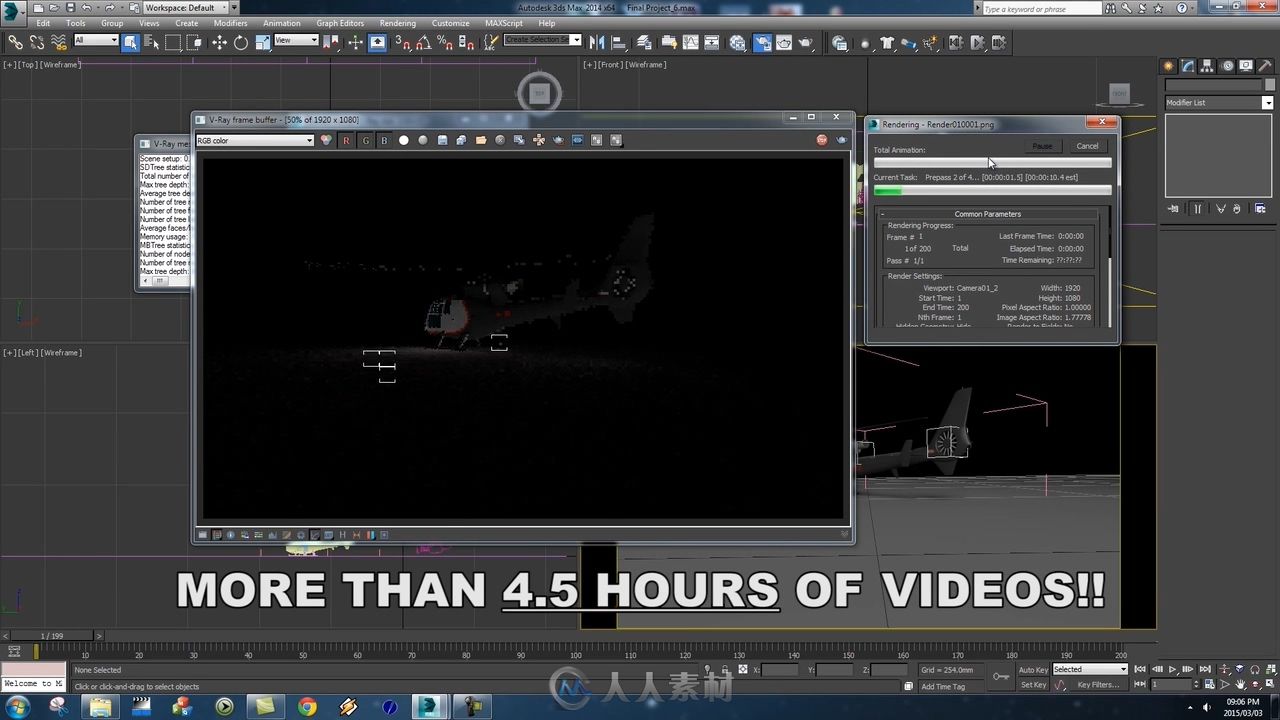1280x720 pixels.
Task: Click the Total Animation progress bar
Action: point(992,162)
